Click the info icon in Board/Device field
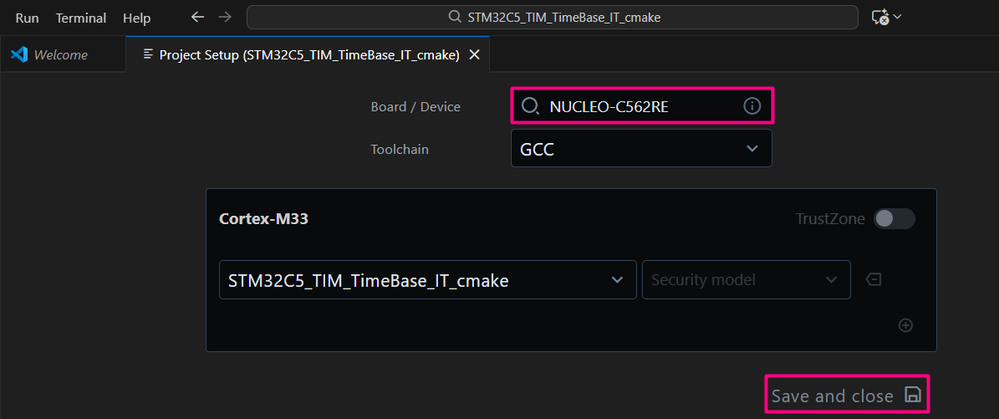The image size is (999, 419). (x=752, y=106)
